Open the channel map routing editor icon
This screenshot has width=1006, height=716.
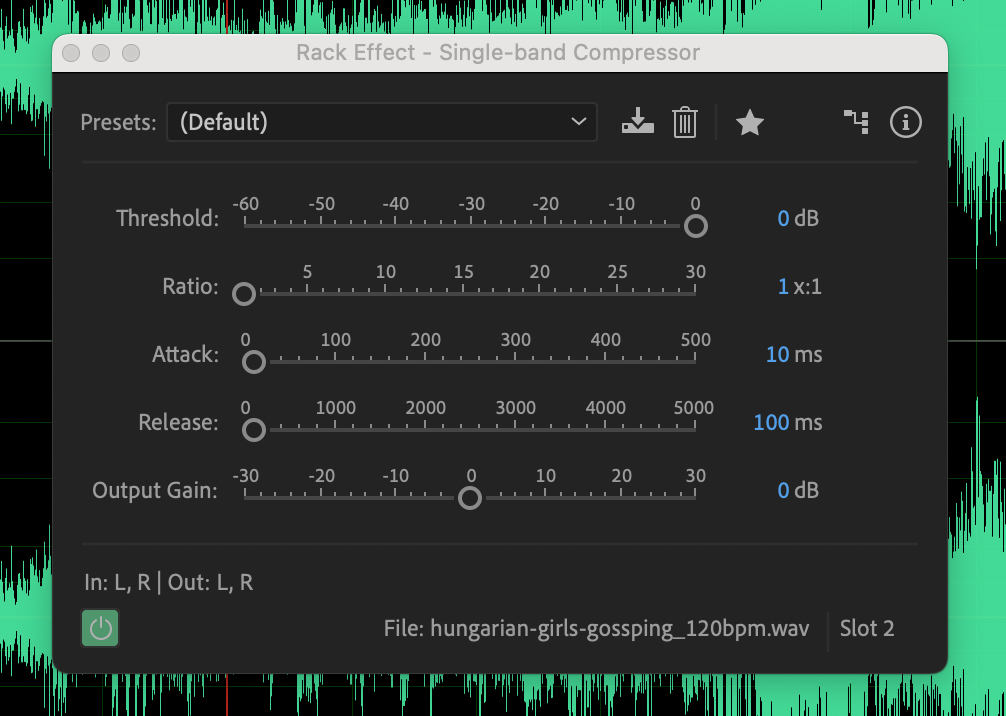856,122
